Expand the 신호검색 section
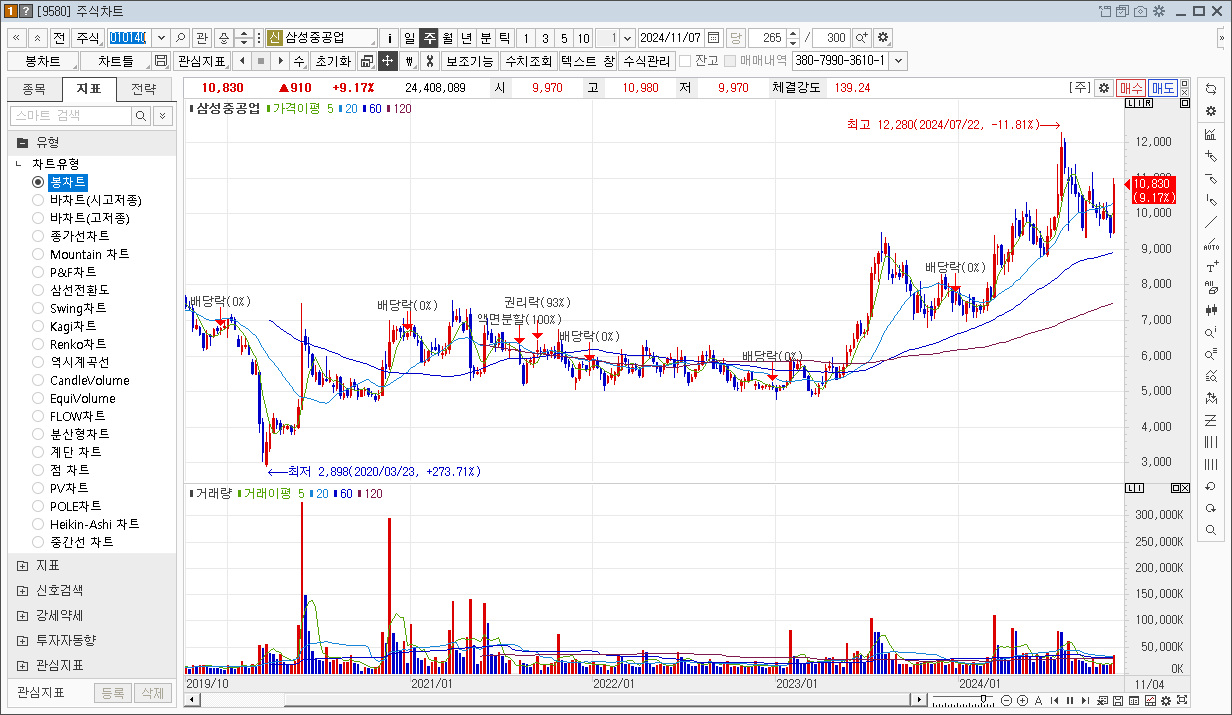1232x715 pixels. [x=22, y=590]
